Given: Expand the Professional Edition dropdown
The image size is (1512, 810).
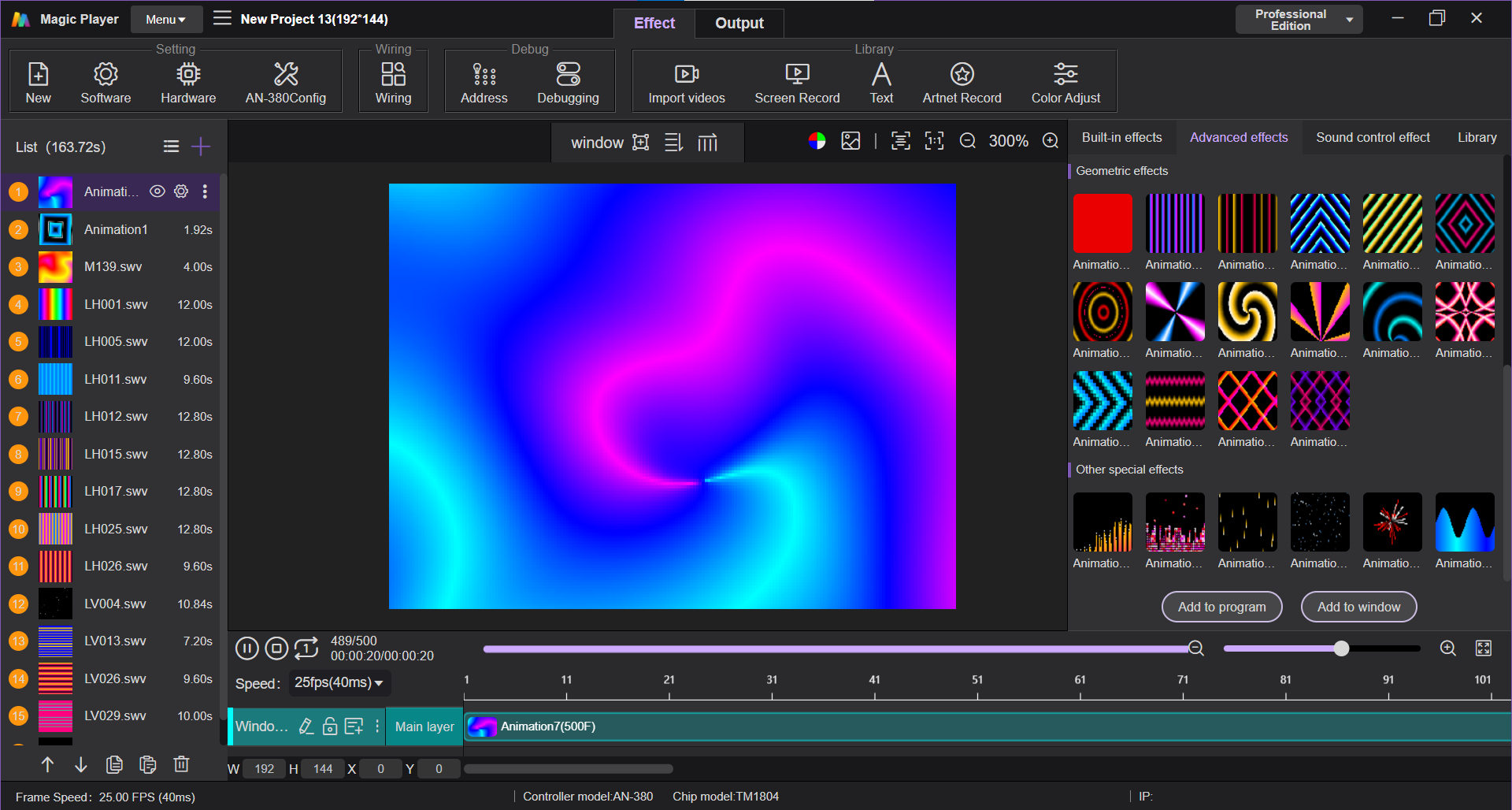Looking at the screenshot, I should (1299, 20).
